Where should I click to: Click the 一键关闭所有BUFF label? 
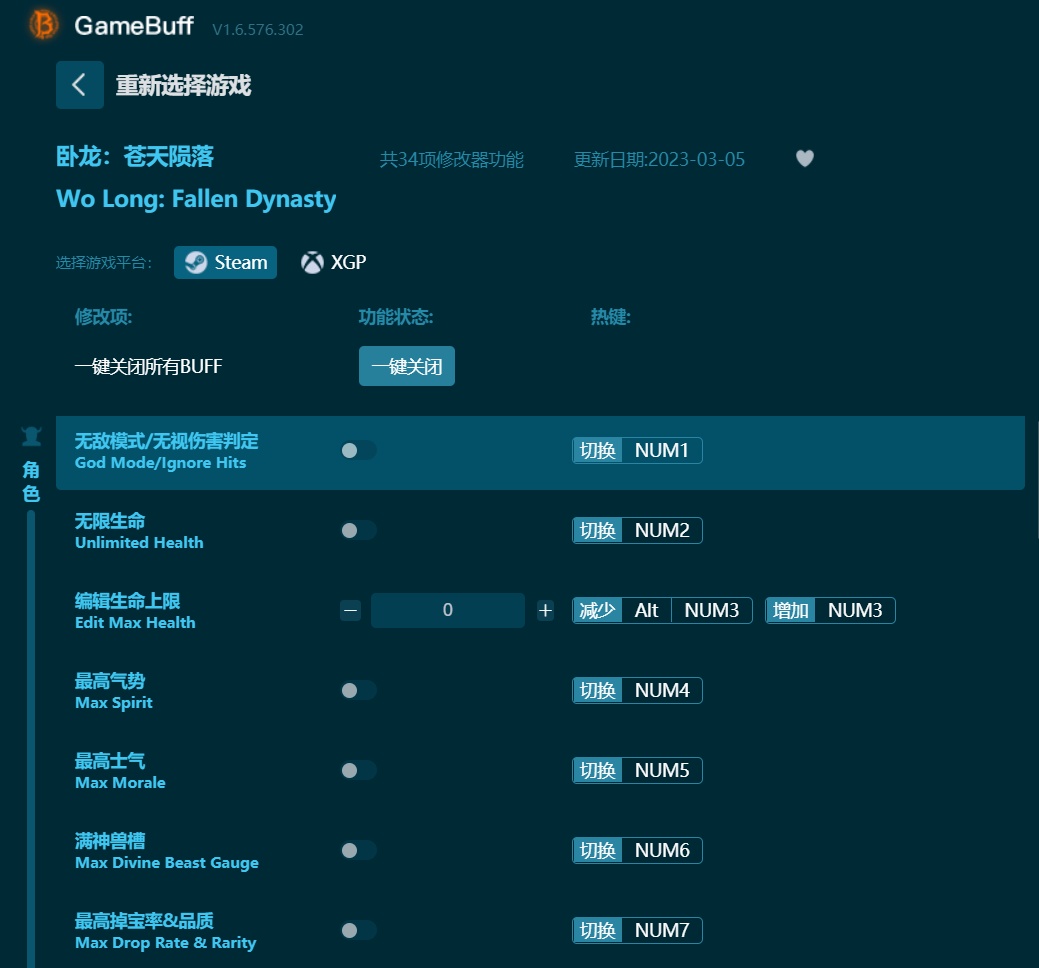click(x=148, y=366)
